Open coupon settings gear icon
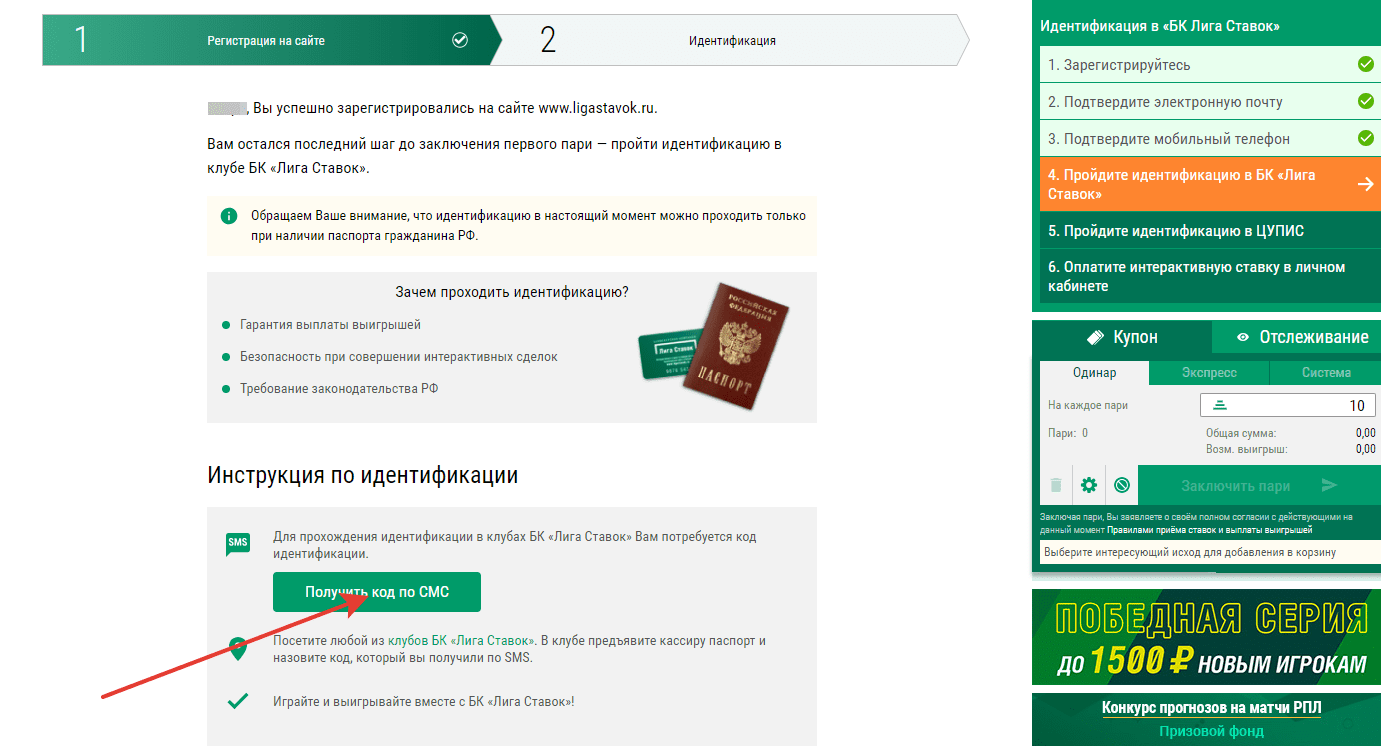The image size is (1381, 746). [1089, 486]
